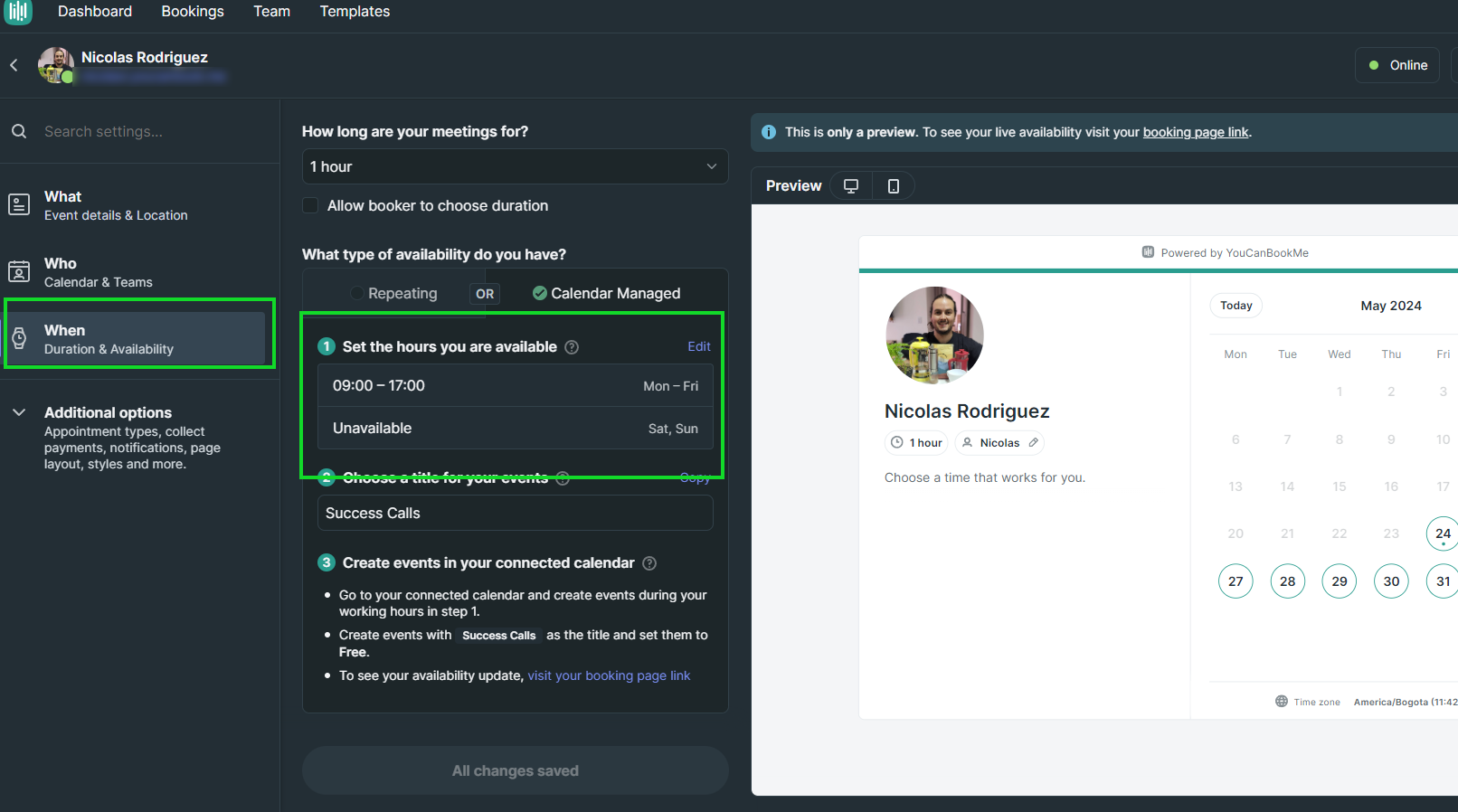Click help icon beside Create events heading
The width and height of the screenshot is (1458, 812).
[649, 563]
